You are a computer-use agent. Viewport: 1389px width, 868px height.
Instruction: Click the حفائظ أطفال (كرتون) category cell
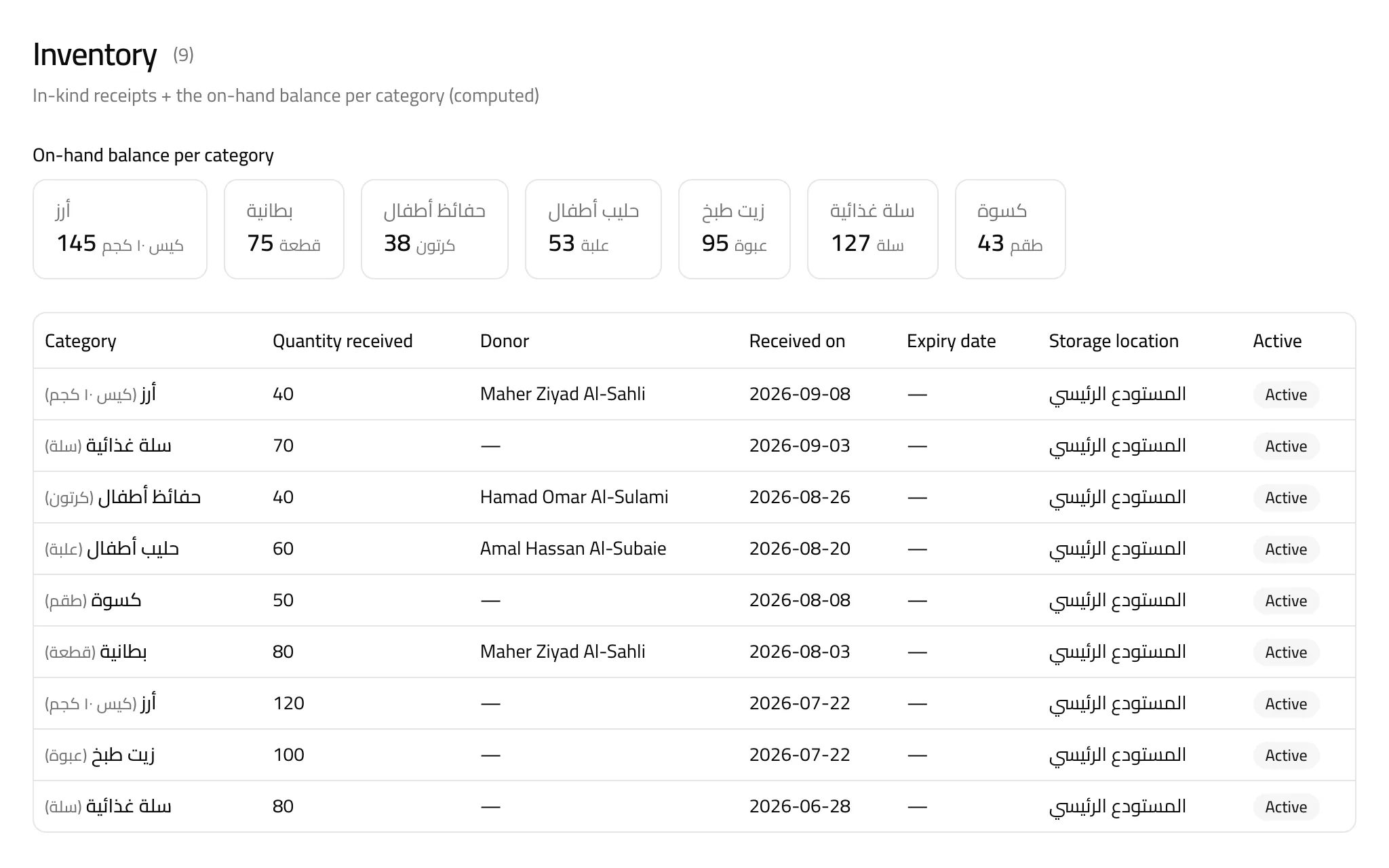(x=123, y=497)
